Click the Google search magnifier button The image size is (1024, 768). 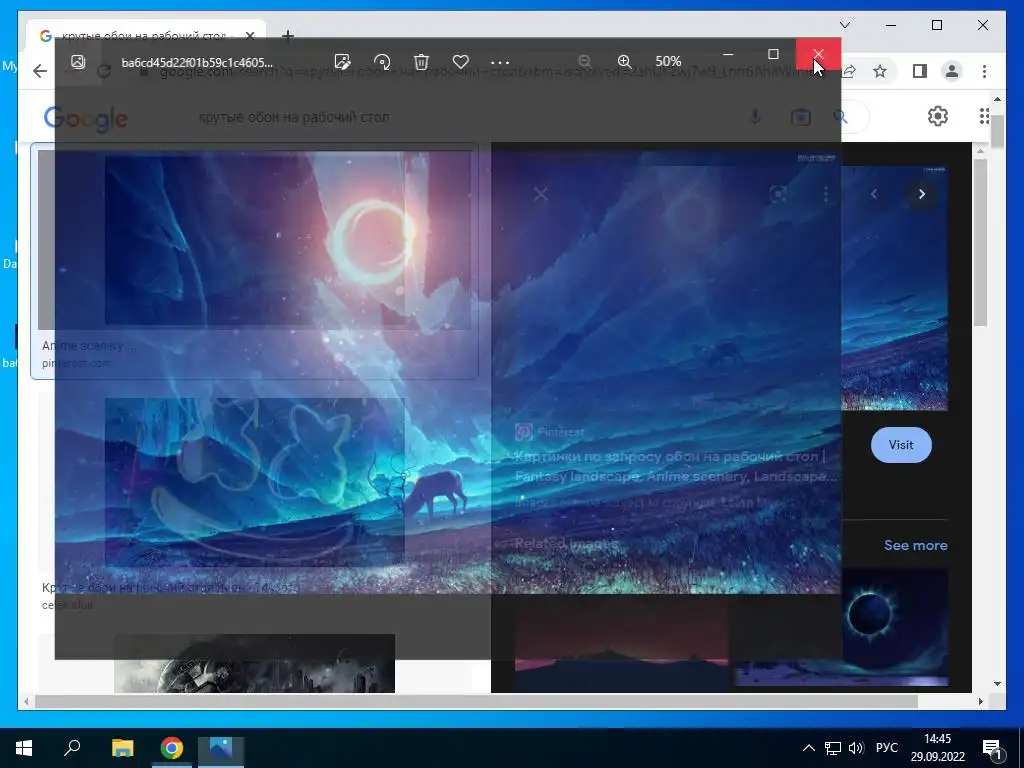(841, 117)
